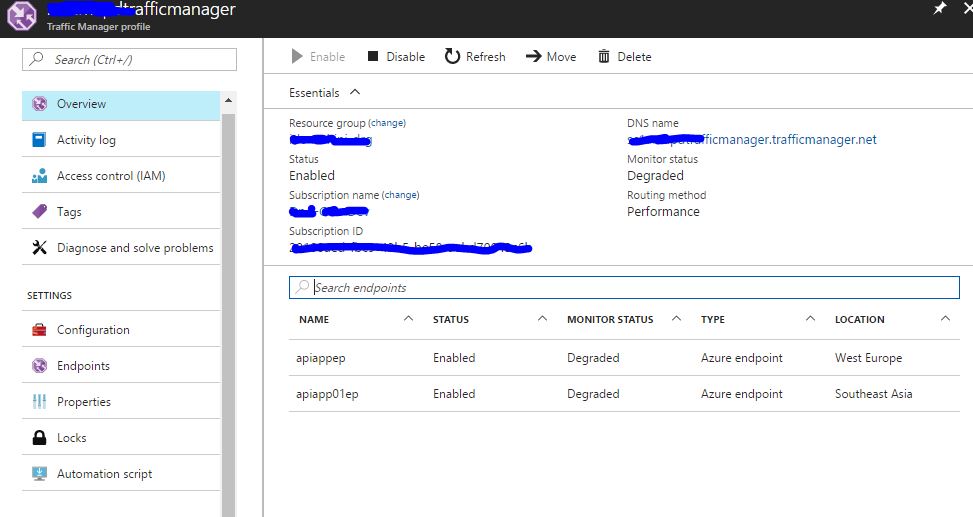Viewport: 973px width, 517px height.
Task: Sort endpoints by Status column arrow
Action: coord(542,318)
